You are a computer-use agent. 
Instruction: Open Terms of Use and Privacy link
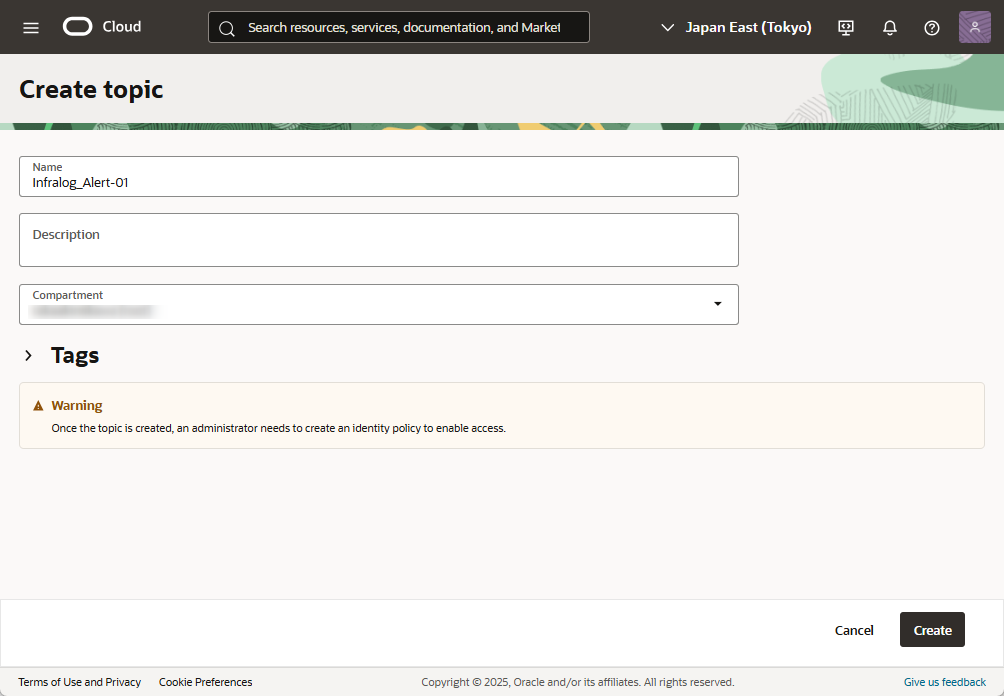click(x=80, y=682)
